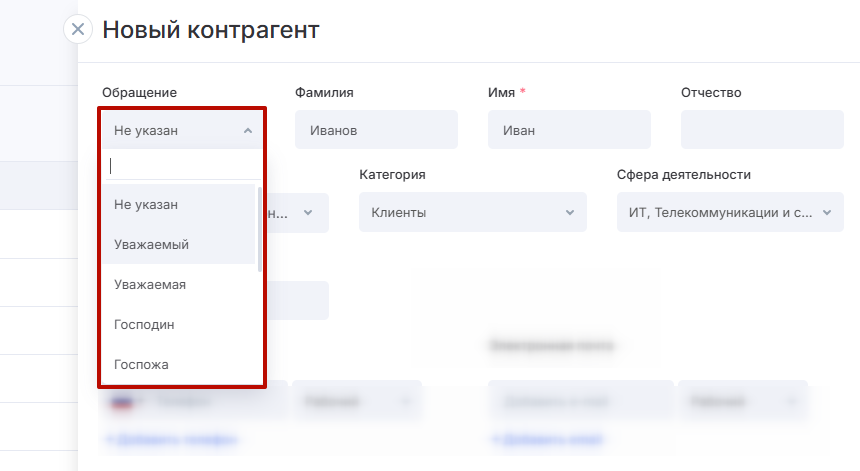Choose Уважаемый from the dropdown list
Viewport: 860px width, 471px height.
151,244
